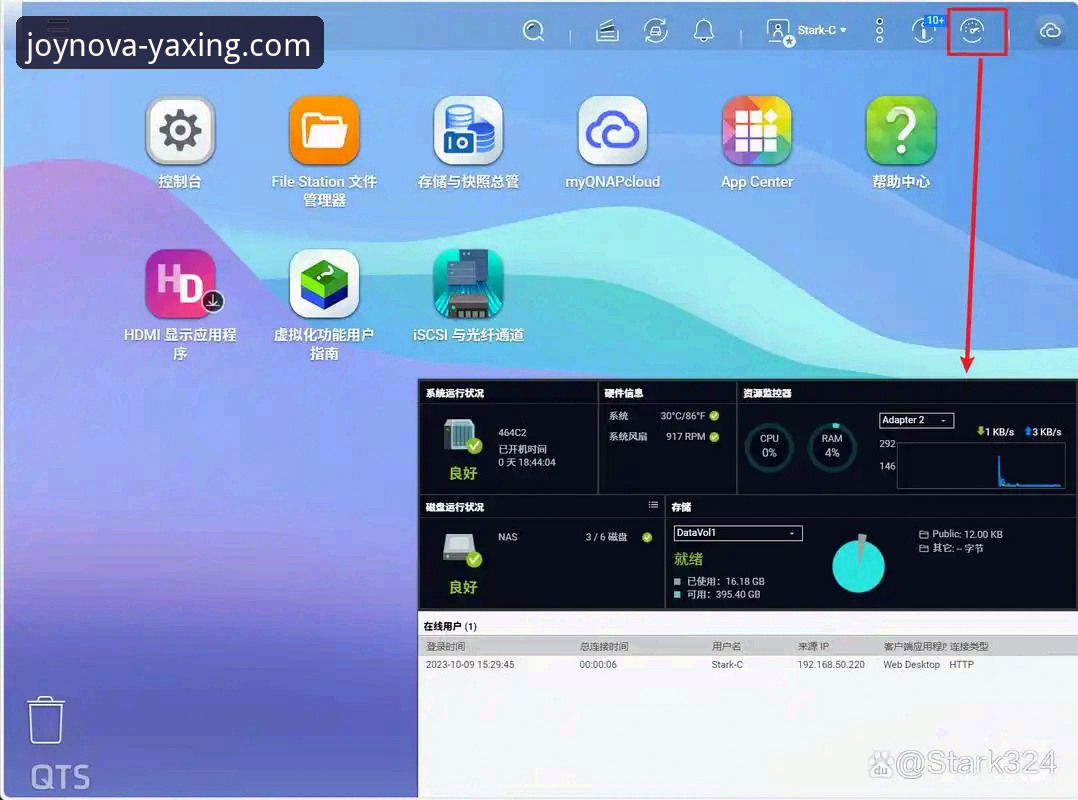1078x800 pixels.
Task: Click the DataVol1 storage pie chart
Action: (858, 564)
